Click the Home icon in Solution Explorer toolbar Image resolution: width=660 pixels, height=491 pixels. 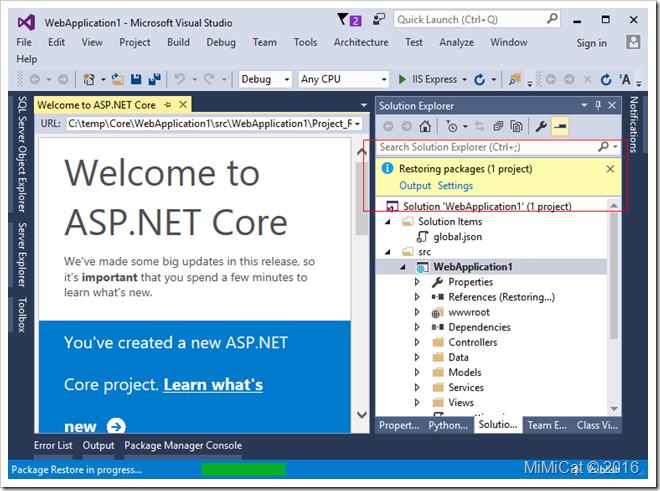[425, 126]
